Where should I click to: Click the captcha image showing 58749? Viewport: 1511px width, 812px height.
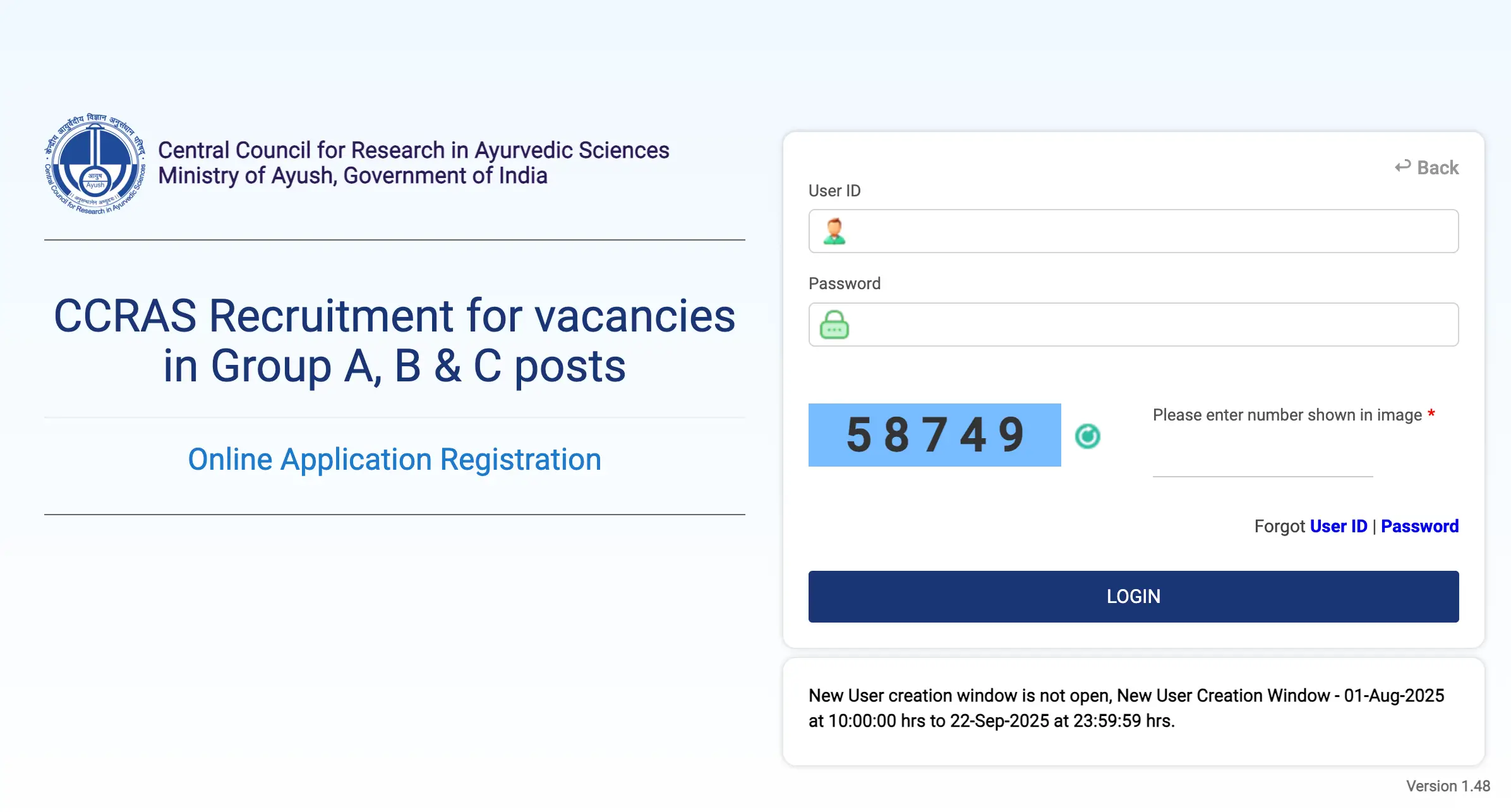(935, 434)
